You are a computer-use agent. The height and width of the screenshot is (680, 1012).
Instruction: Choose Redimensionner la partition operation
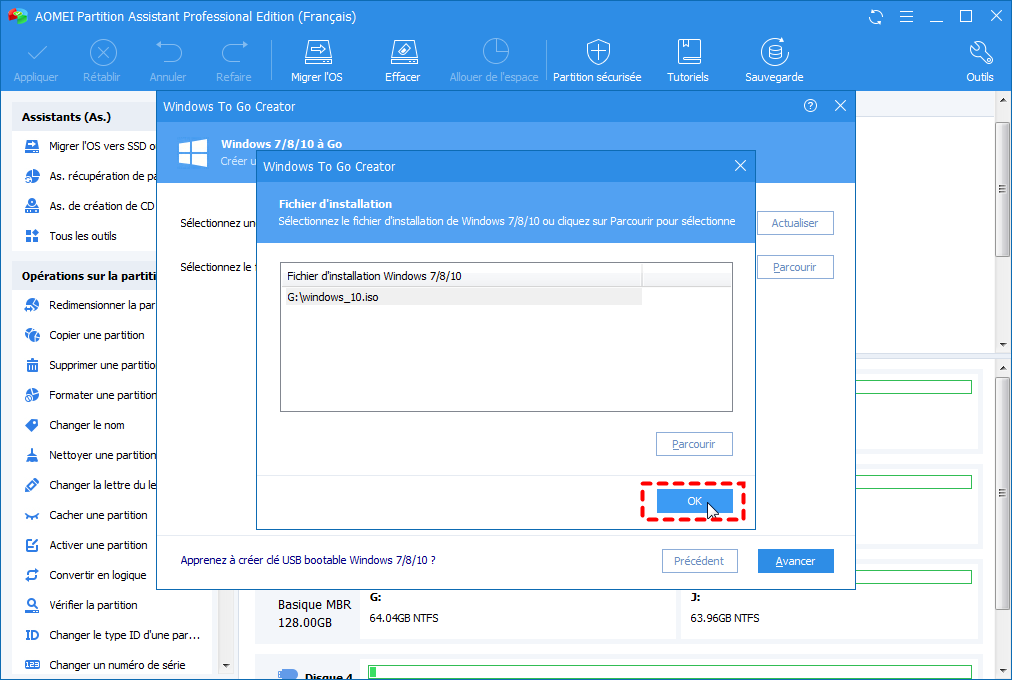(x=90, y=305)
